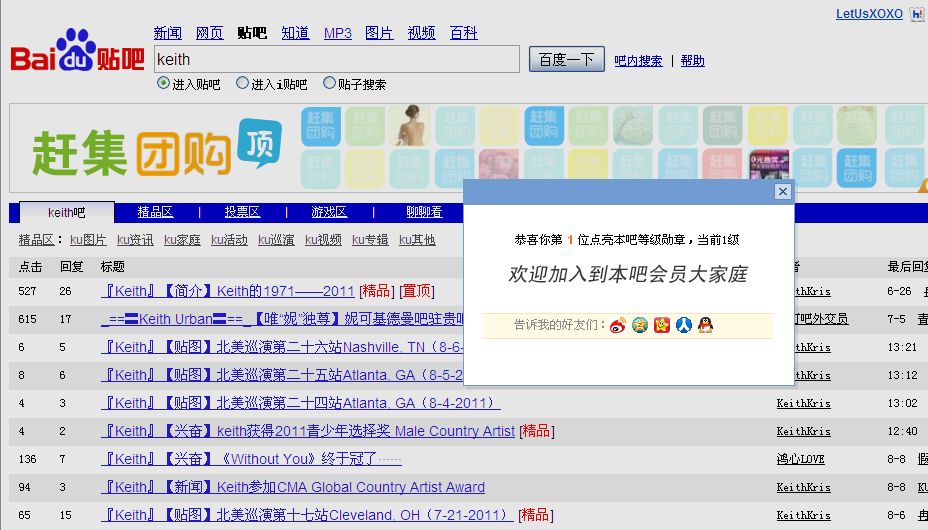Open the 吧内搜索 link
Screen dimensions: 928x530
(638, 61)
